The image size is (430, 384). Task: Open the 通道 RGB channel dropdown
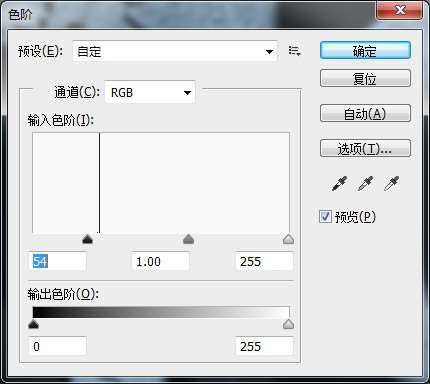[x=150, y=92]
